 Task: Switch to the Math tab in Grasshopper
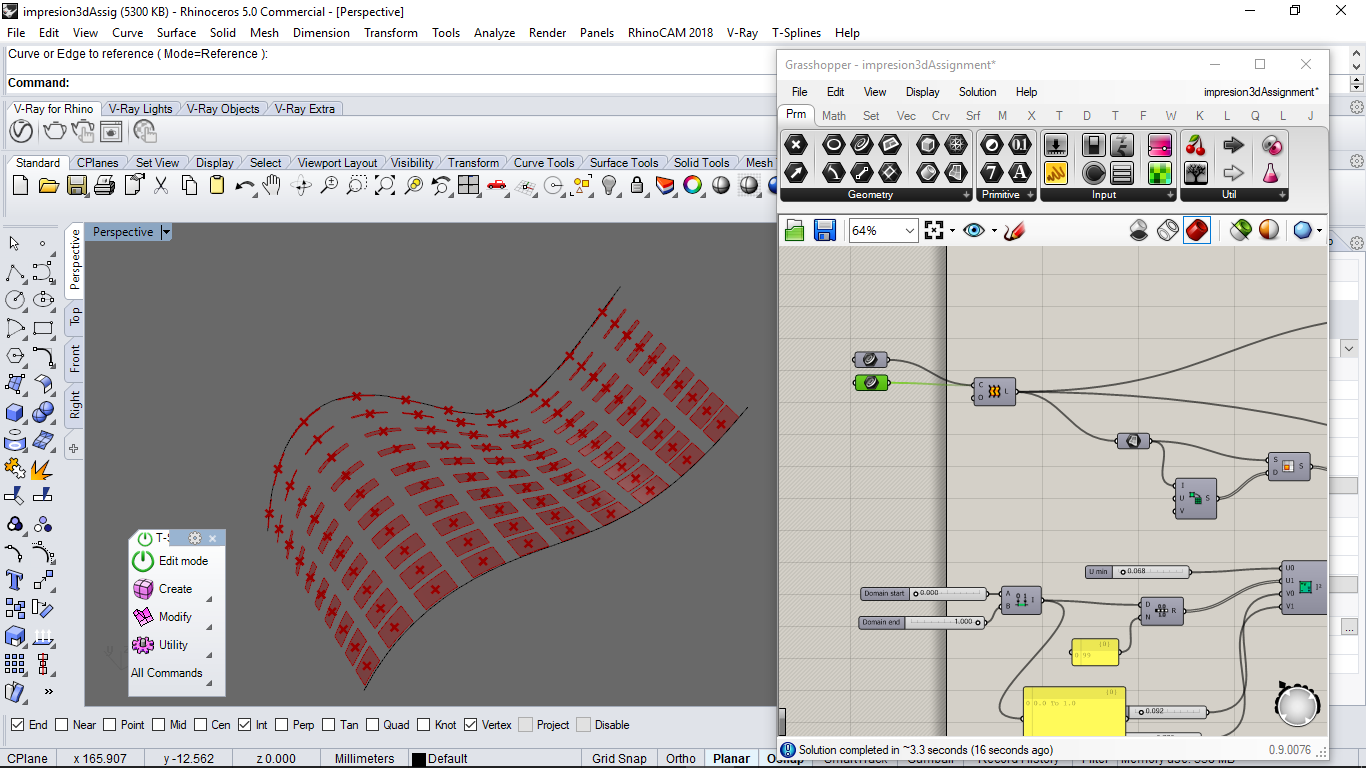[834, 115]
